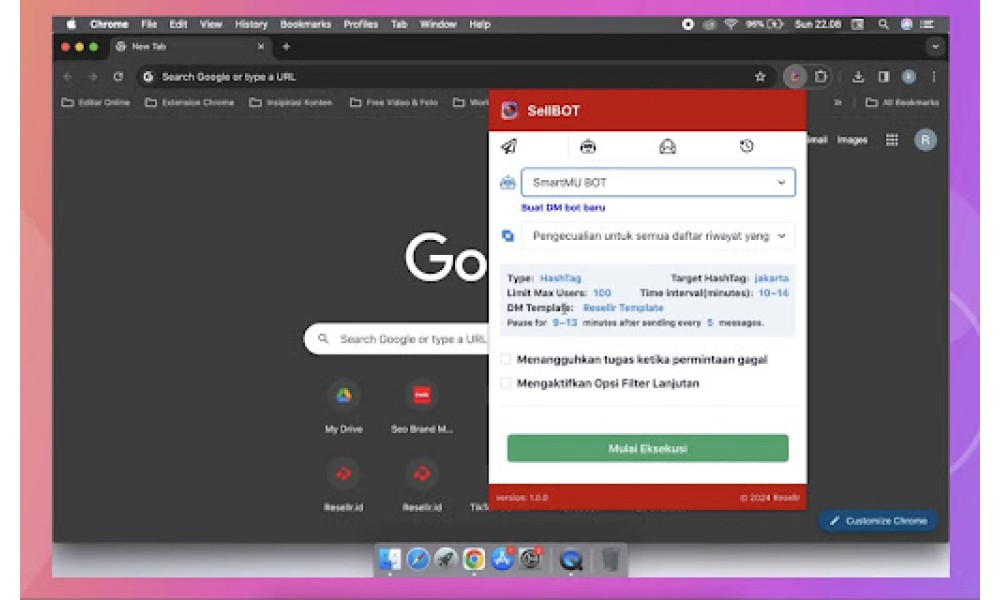The height and width of the screenshot is (600, 1000).
Task: Click the copy icon beside Pengecualian dropdown
Action: [x=508, y=236]
